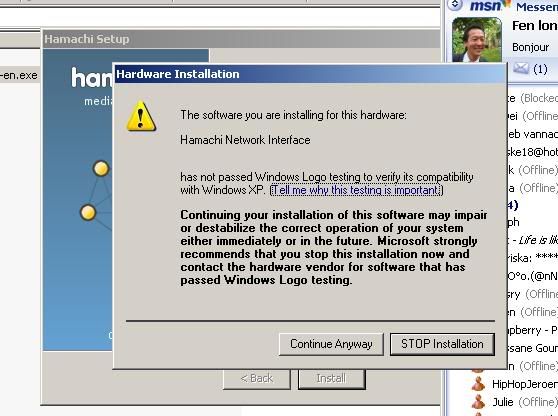Click the Install button in Hamachi Setup
The width and height of the screenshot is (558, 416).
331,378
